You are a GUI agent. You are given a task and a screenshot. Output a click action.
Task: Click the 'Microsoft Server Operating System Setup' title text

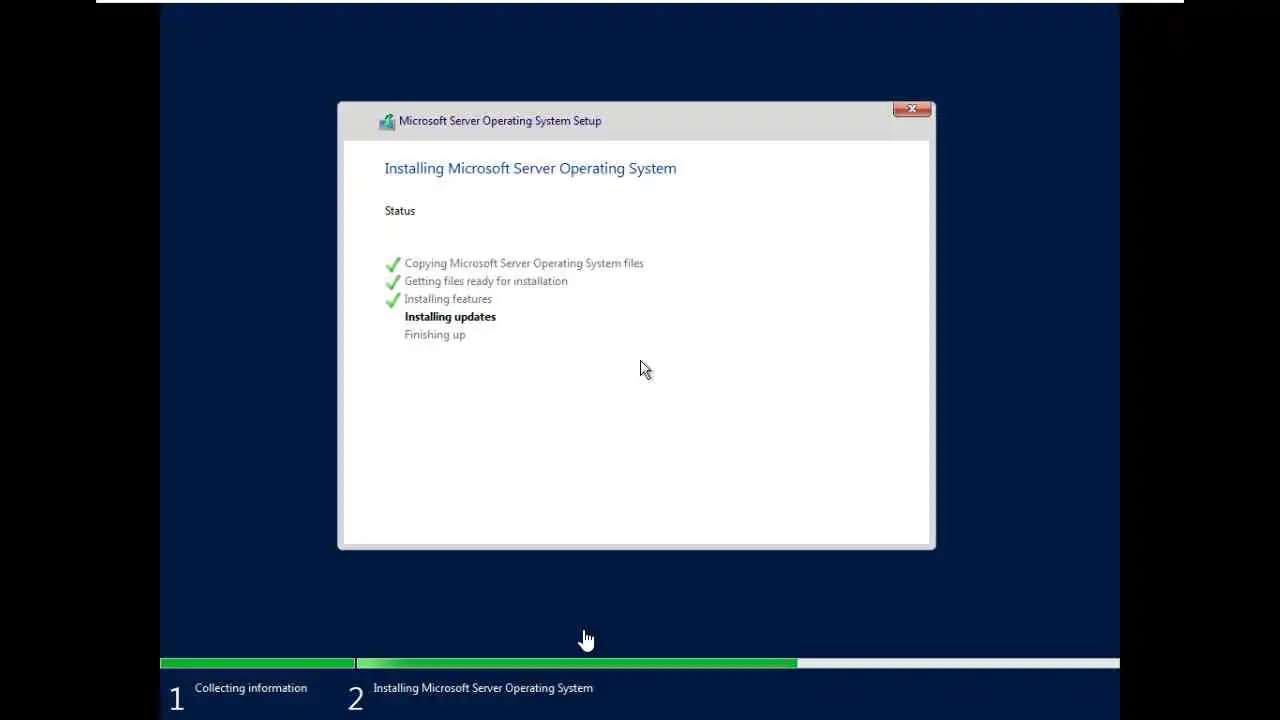coord(500,121)
